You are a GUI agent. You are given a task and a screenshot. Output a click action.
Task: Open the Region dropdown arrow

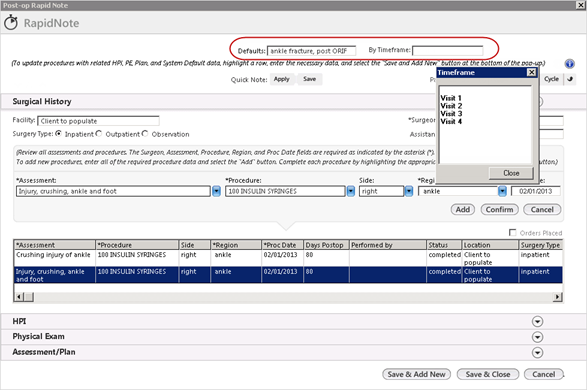point(502,191)
